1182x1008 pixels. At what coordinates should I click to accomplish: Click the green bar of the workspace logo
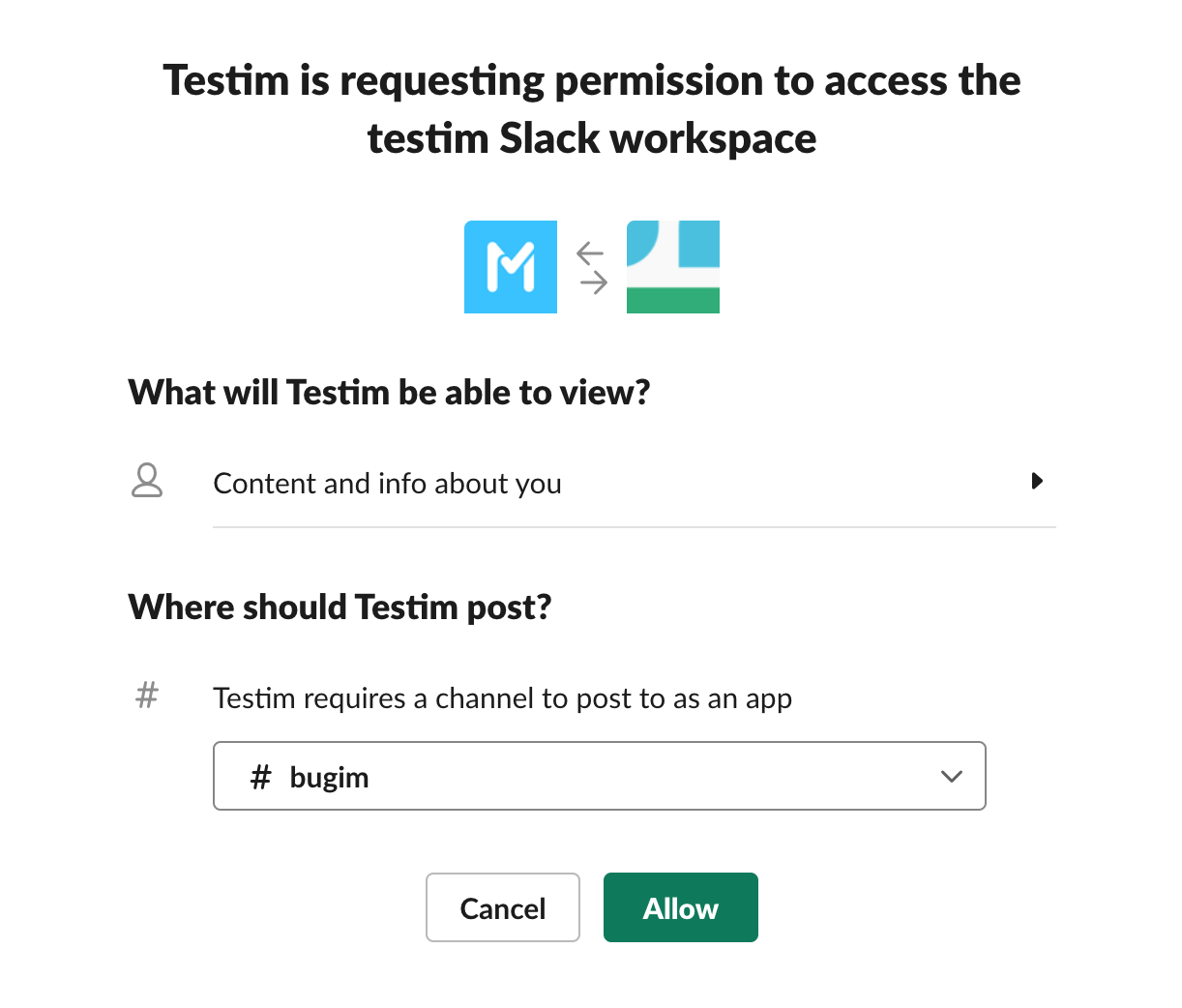(673, 300)
